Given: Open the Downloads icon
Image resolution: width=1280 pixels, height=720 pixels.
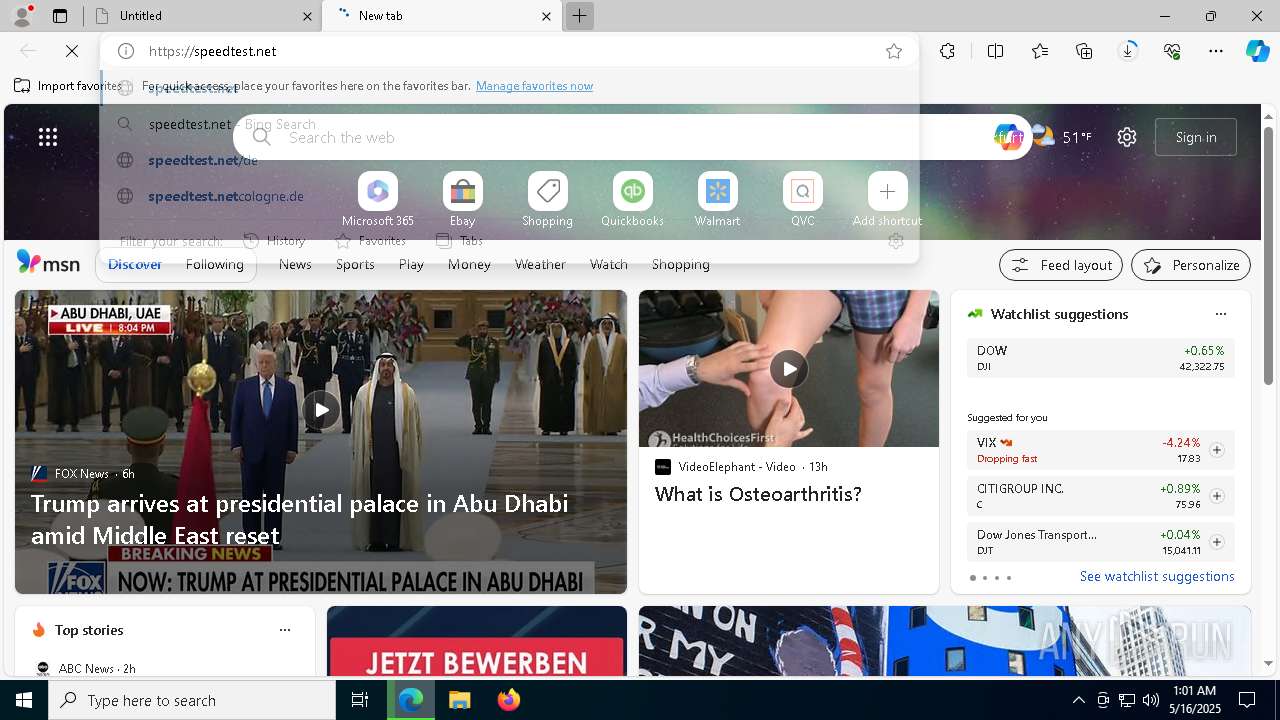Looking at the screenshot, I should click(x=1128, y=51).
